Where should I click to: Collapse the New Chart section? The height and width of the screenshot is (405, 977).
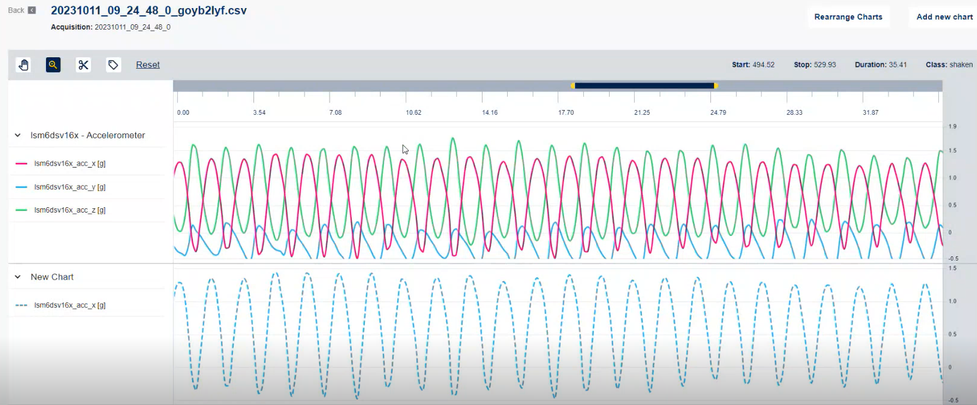pos(17,277)
